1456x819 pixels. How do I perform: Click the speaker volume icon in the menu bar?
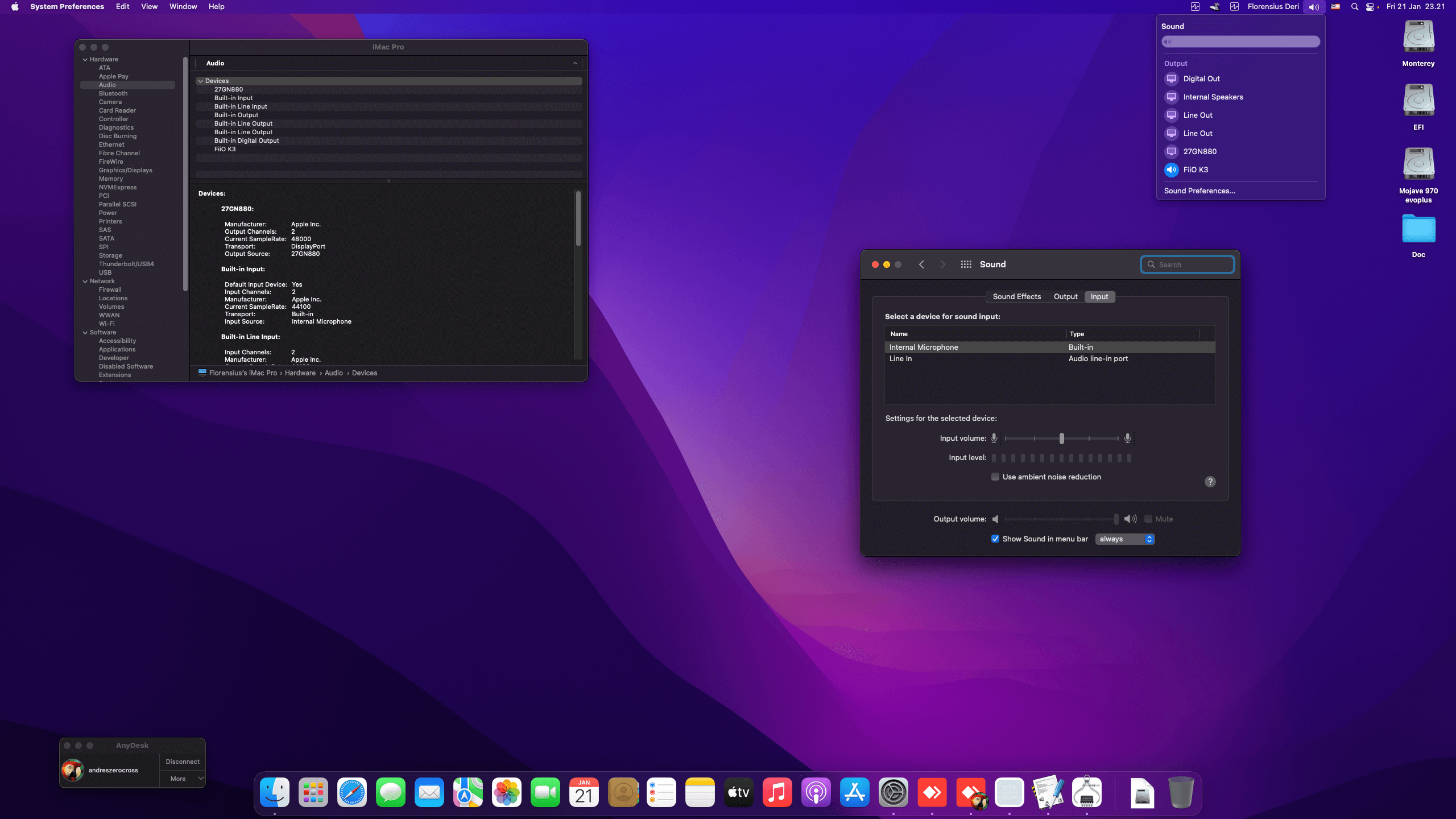(x=1313, y=7)
